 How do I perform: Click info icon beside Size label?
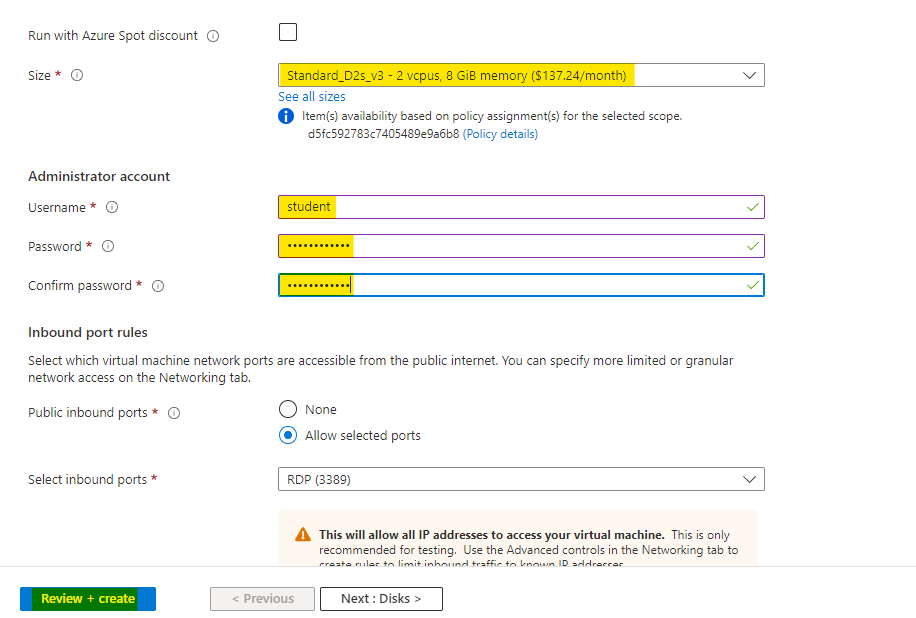point(77,75)
